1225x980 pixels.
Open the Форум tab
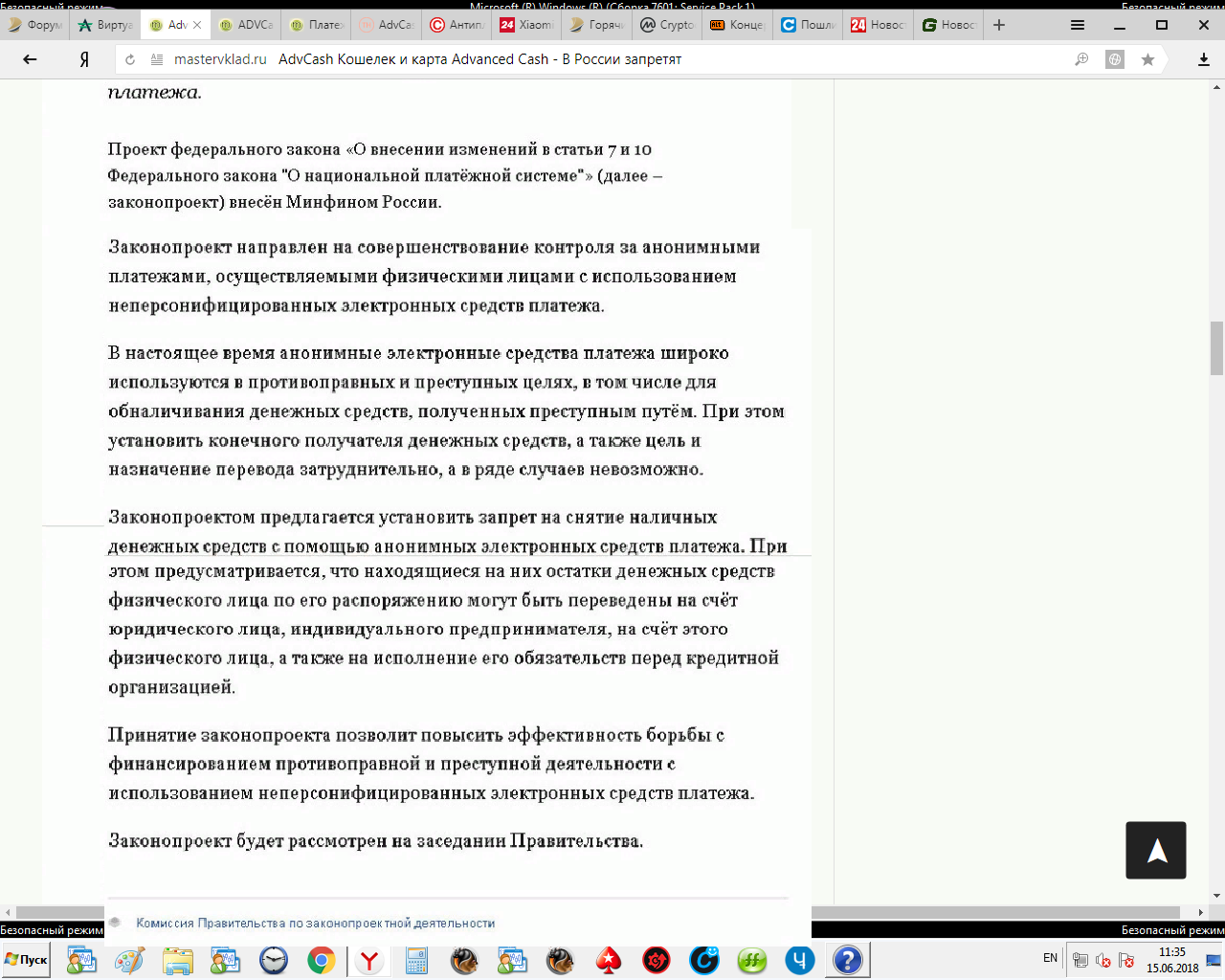[35, 25]
